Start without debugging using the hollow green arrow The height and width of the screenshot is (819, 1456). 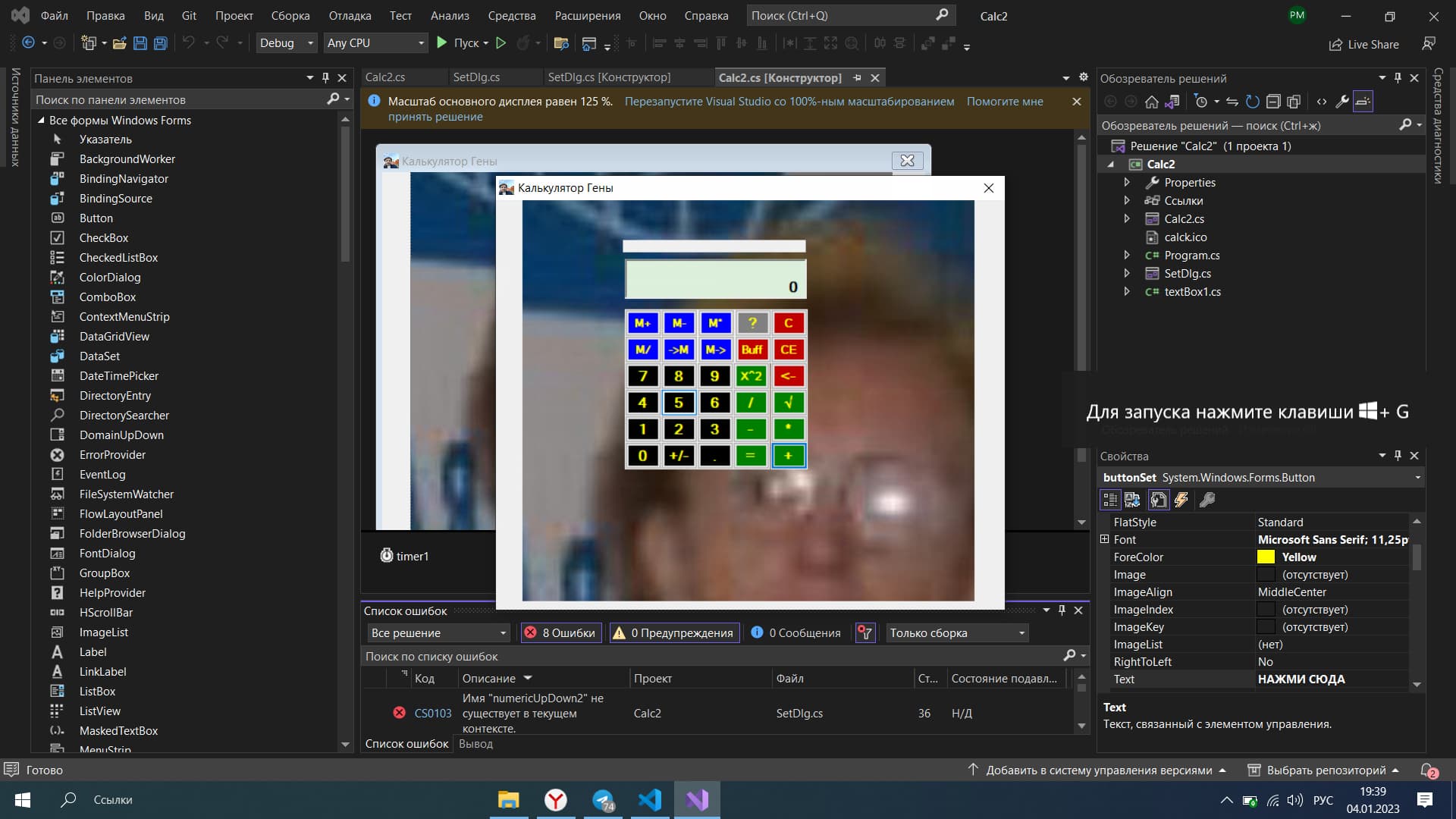click(x=500, y=43)
